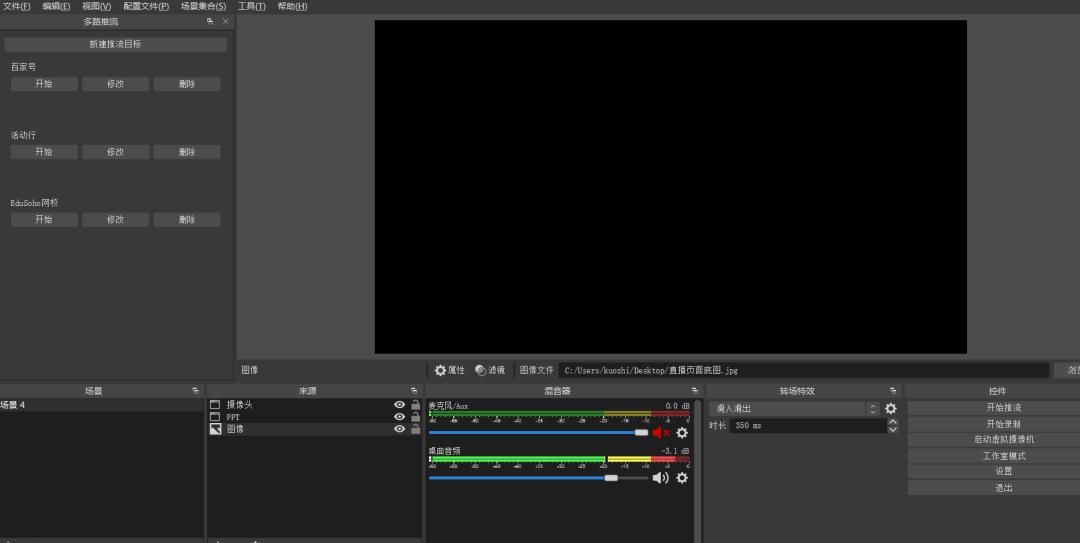Click the black preview canvas
Viewport: 1080px width, 543px height.
[x=670, y=187]
